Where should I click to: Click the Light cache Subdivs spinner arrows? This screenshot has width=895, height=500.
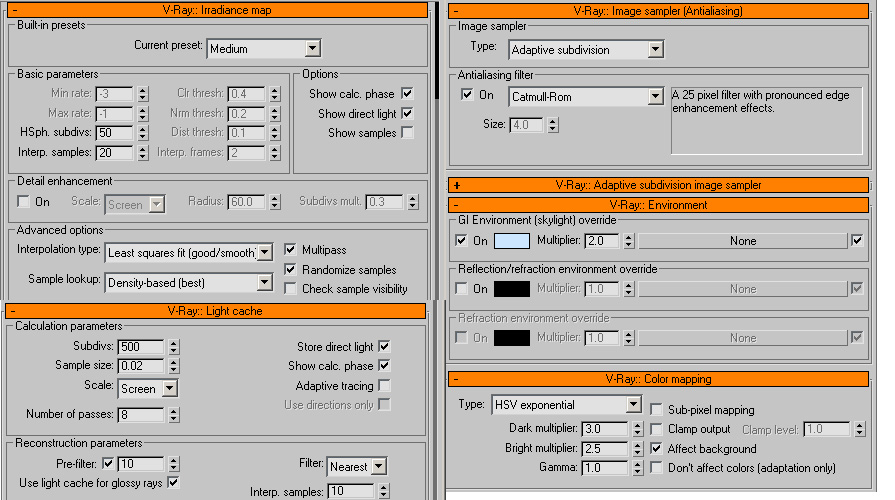(174, 346)
